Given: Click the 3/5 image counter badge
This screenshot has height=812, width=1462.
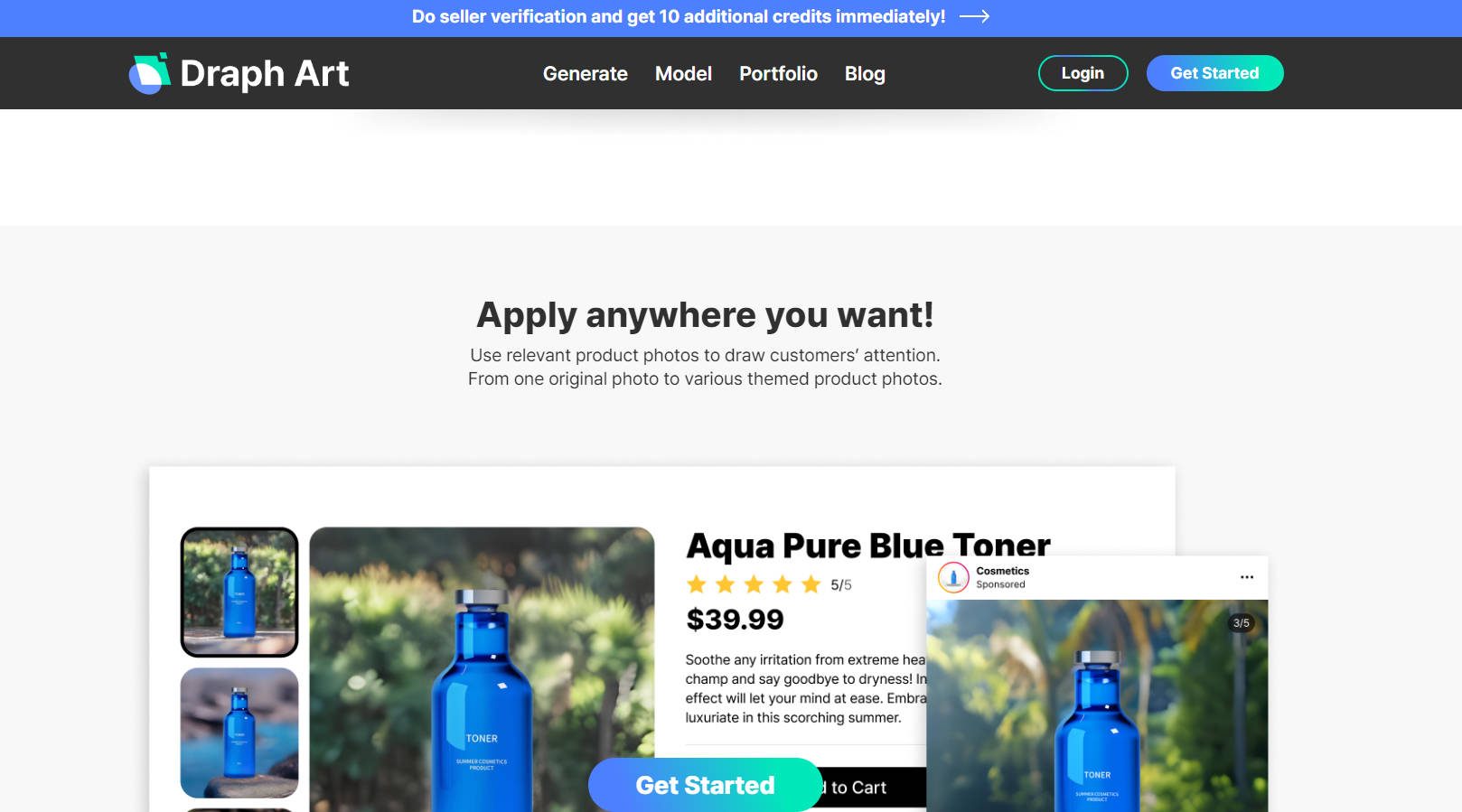Looking at the screenshot, I should click(x=1241, y=623).
